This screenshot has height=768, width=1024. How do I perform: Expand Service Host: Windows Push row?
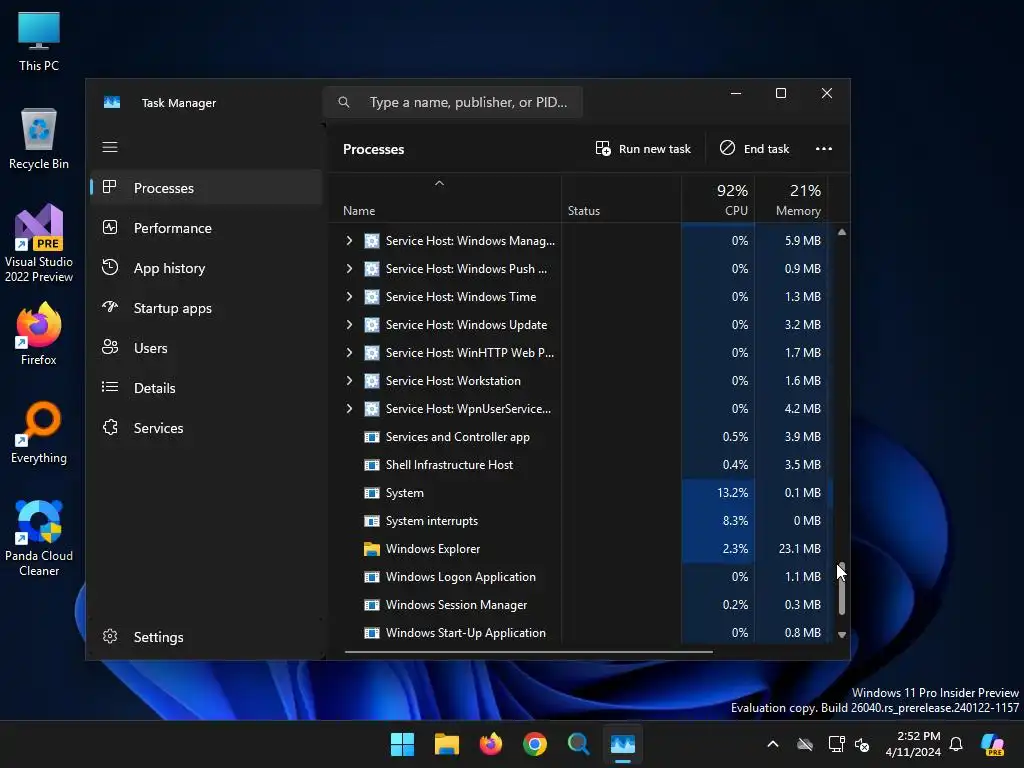(349, 268)
